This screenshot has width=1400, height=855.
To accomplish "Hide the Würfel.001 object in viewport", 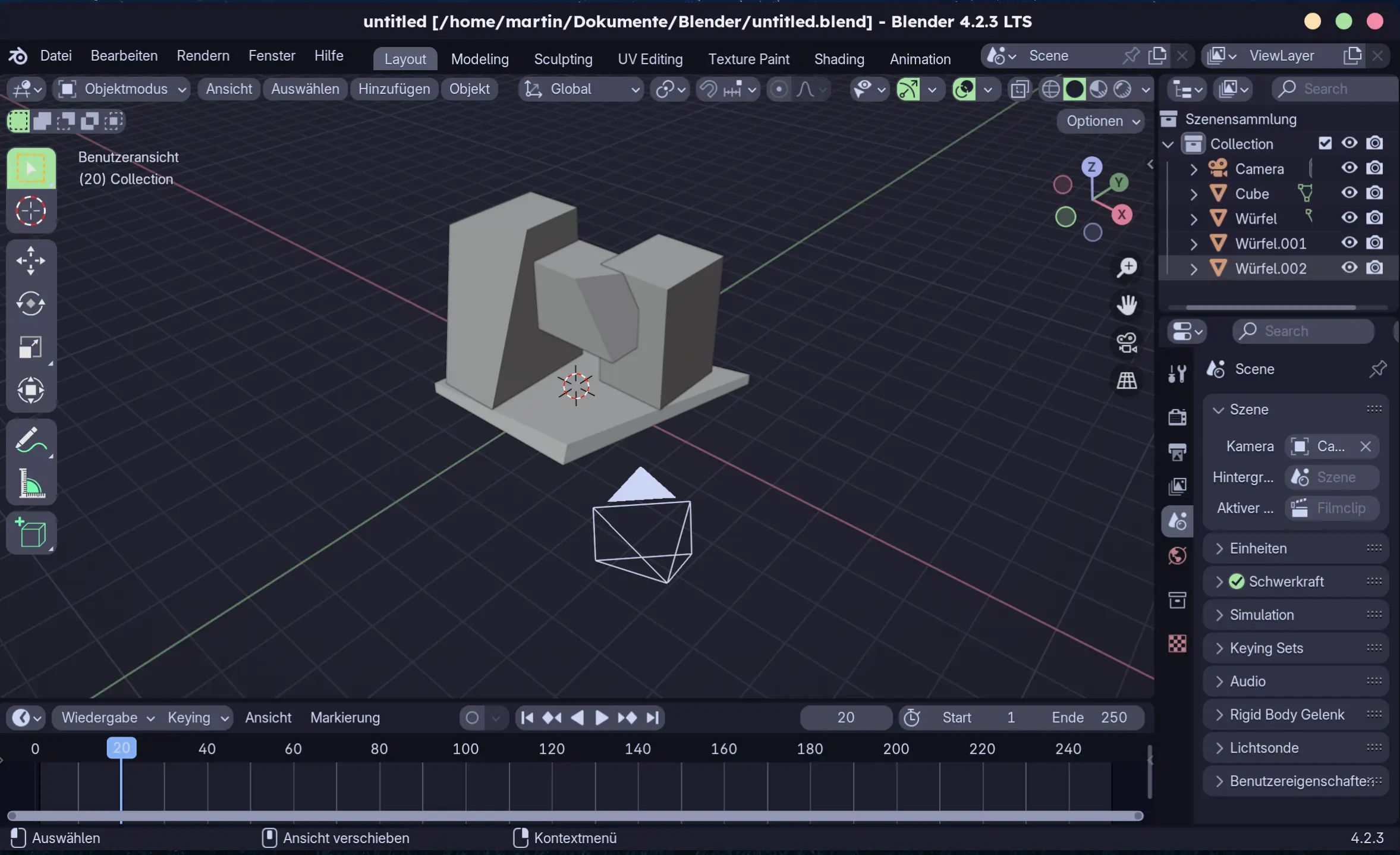I will coord(1349,243).
